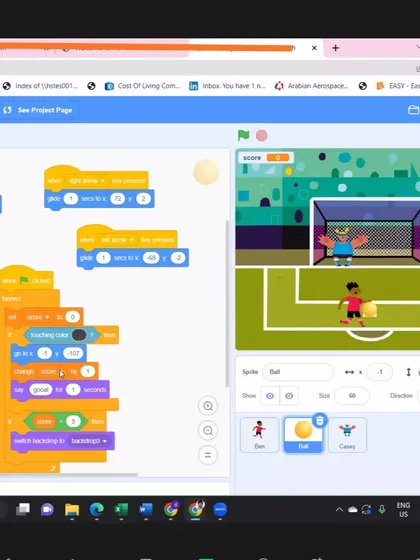Viewport: 420px width, 560px height.
Task: Edit glide x value -68
Action: 151,258
